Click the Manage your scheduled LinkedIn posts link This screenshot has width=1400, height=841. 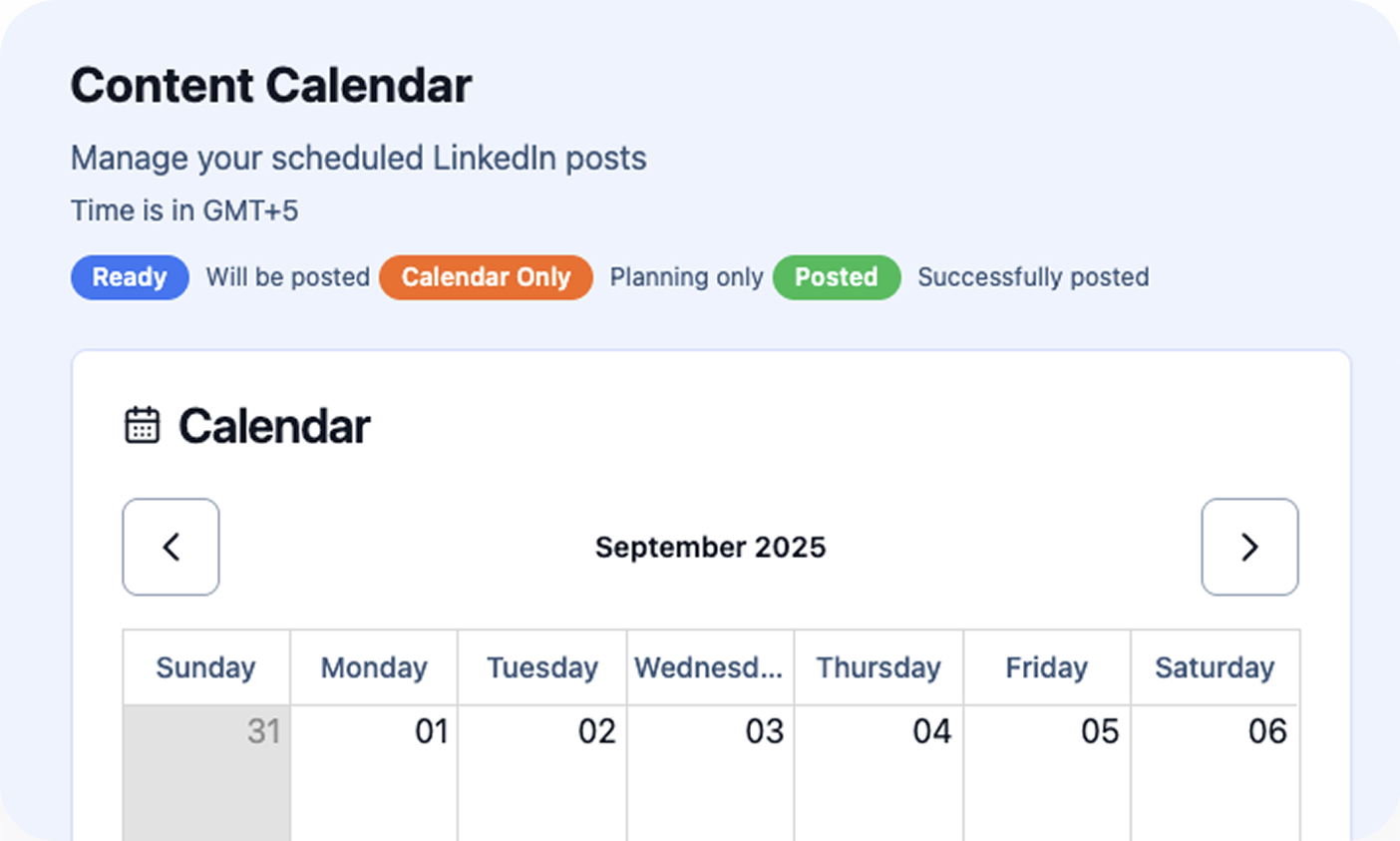click(358, 158)
